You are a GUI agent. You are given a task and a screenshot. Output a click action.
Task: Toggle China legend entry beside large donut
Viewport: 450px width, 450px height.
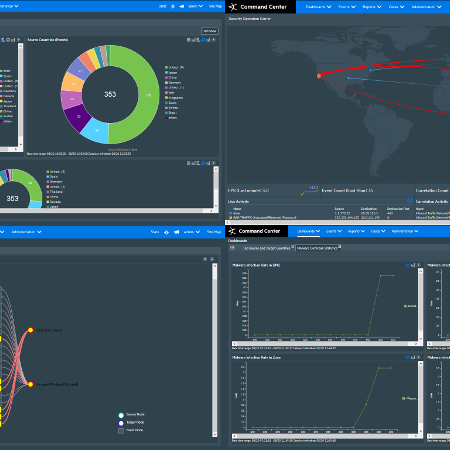coord(171,77)
